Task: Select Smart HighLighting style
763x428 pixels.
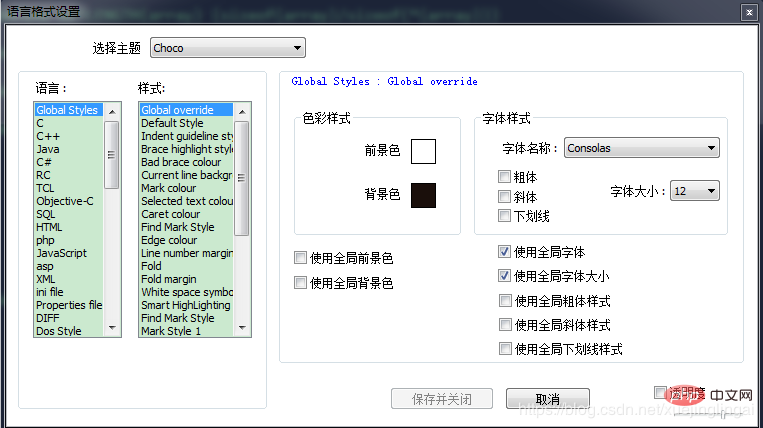Action: coord(186,305)
